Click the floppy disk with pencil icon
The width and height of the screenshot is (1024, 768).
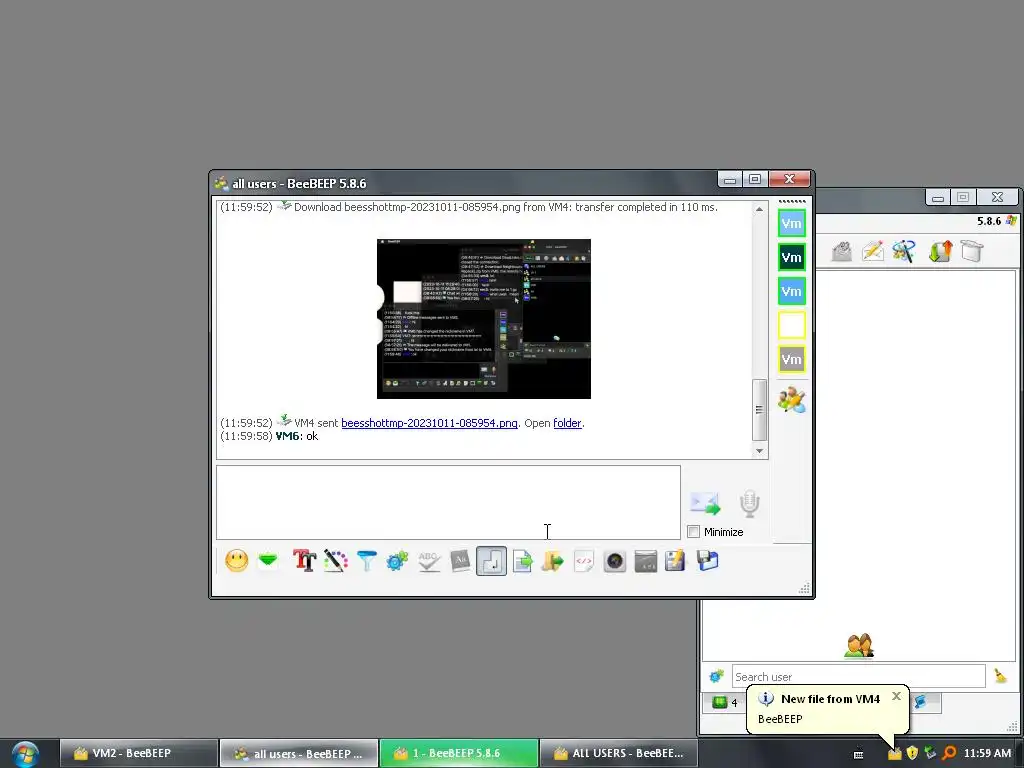[x=675, y=560]
